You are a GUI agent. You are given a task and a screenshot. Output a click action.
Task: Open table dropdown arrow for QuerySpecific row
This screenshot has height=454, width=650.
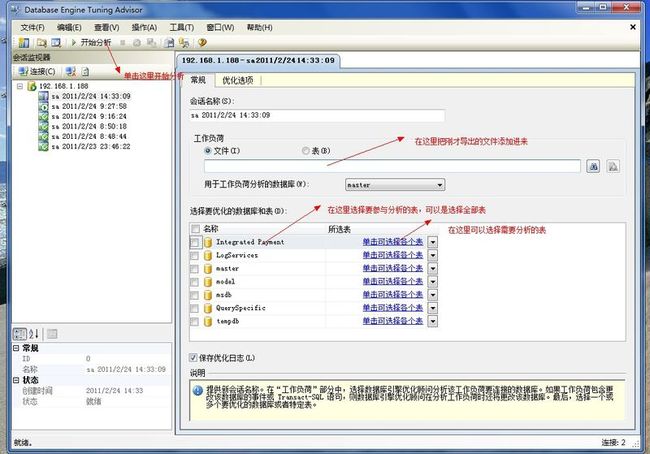[x=433, y=308]
